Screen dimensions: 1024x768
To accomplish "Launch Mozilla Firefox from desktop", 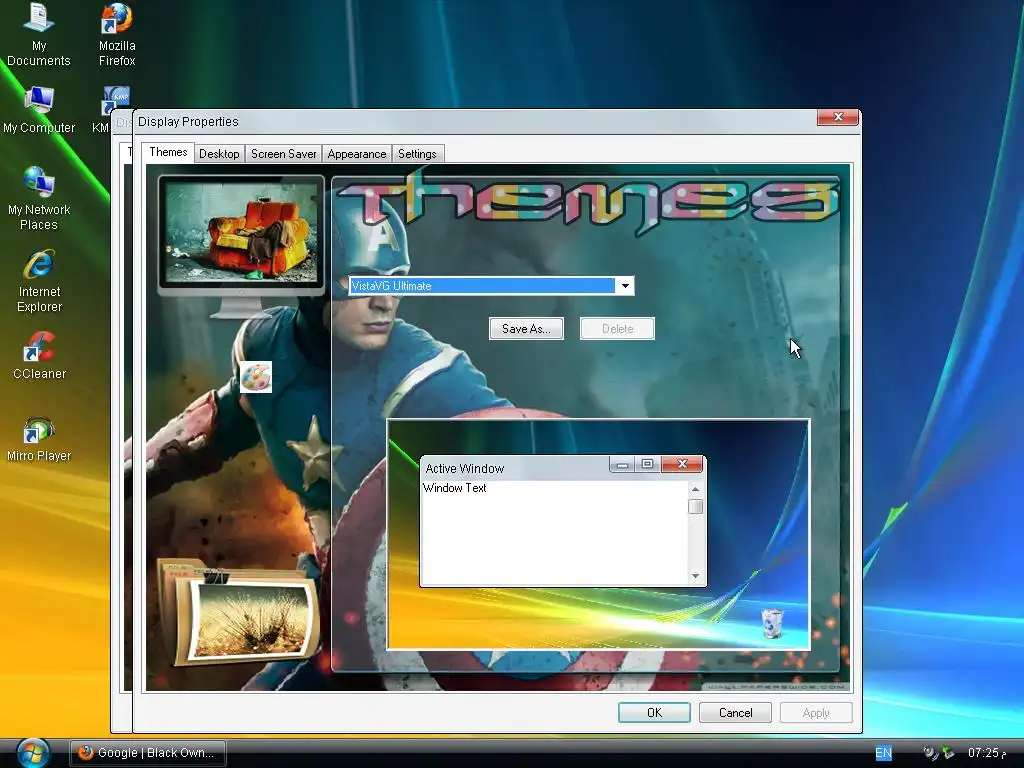I will click(x=117, y=34).
